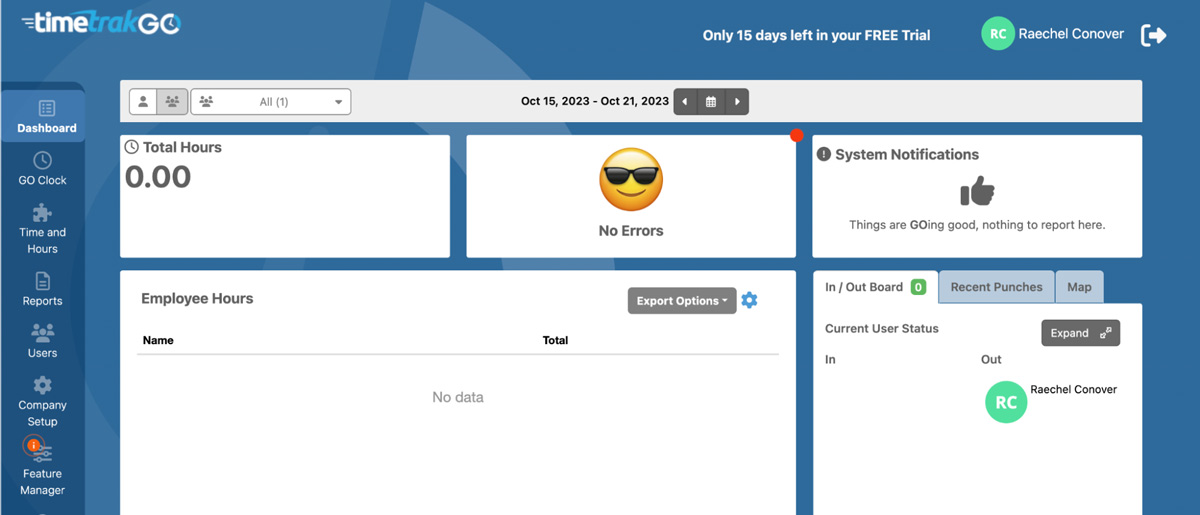This screenshot has width=1200, height=515.
Task: Click the FREE Trial days left notice
Action: tap(816, 35)
